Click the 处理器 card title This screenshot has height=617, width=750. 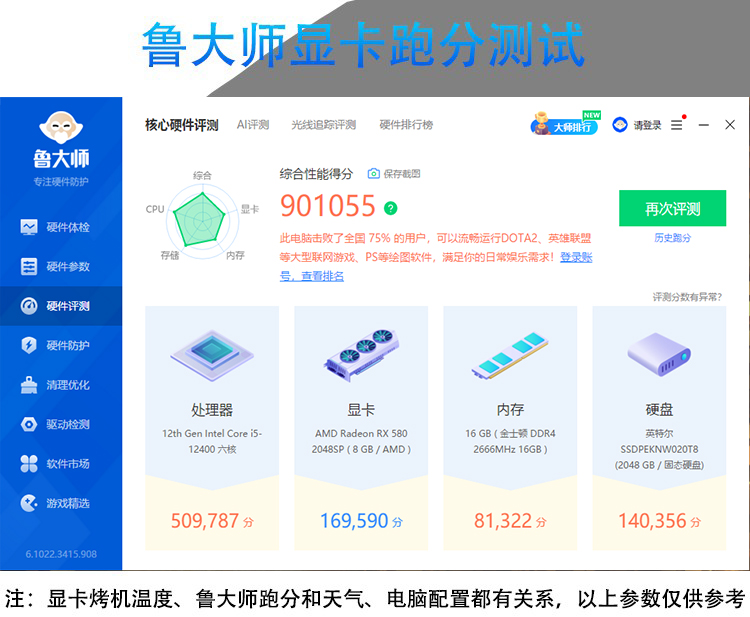[212, 410]
